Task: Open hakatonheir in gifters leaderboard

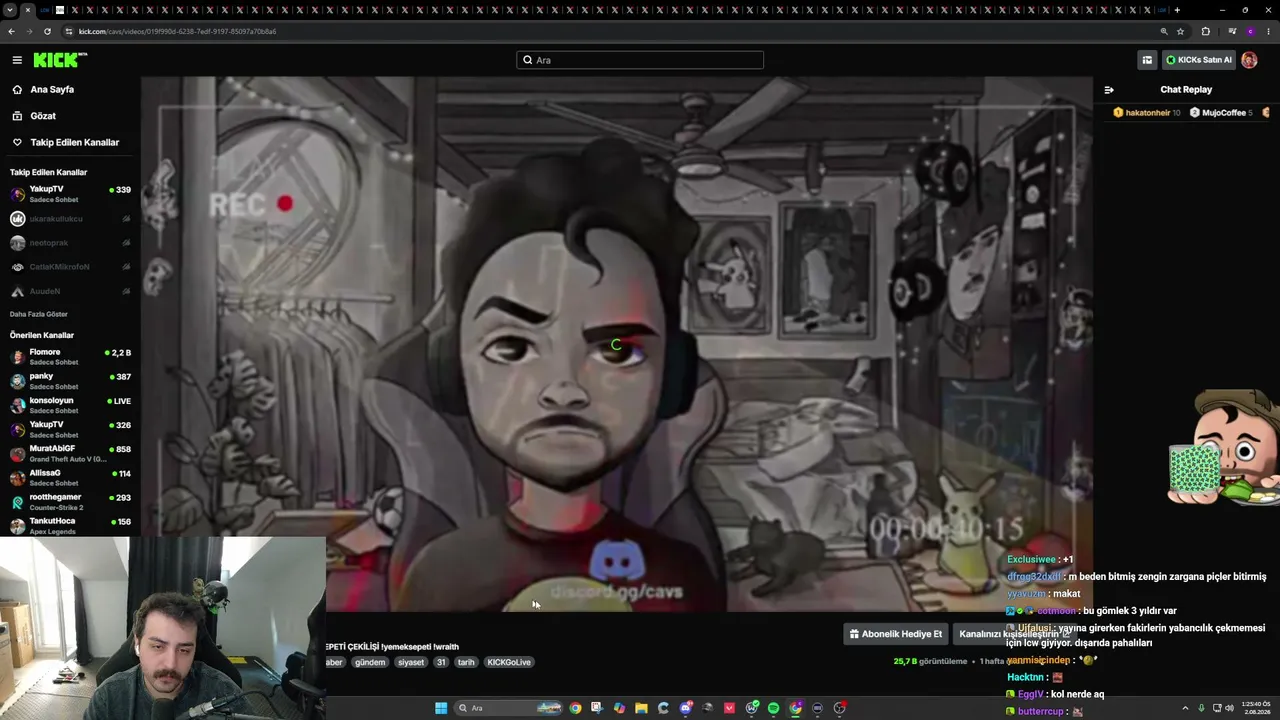Action: pos(1146,113)
